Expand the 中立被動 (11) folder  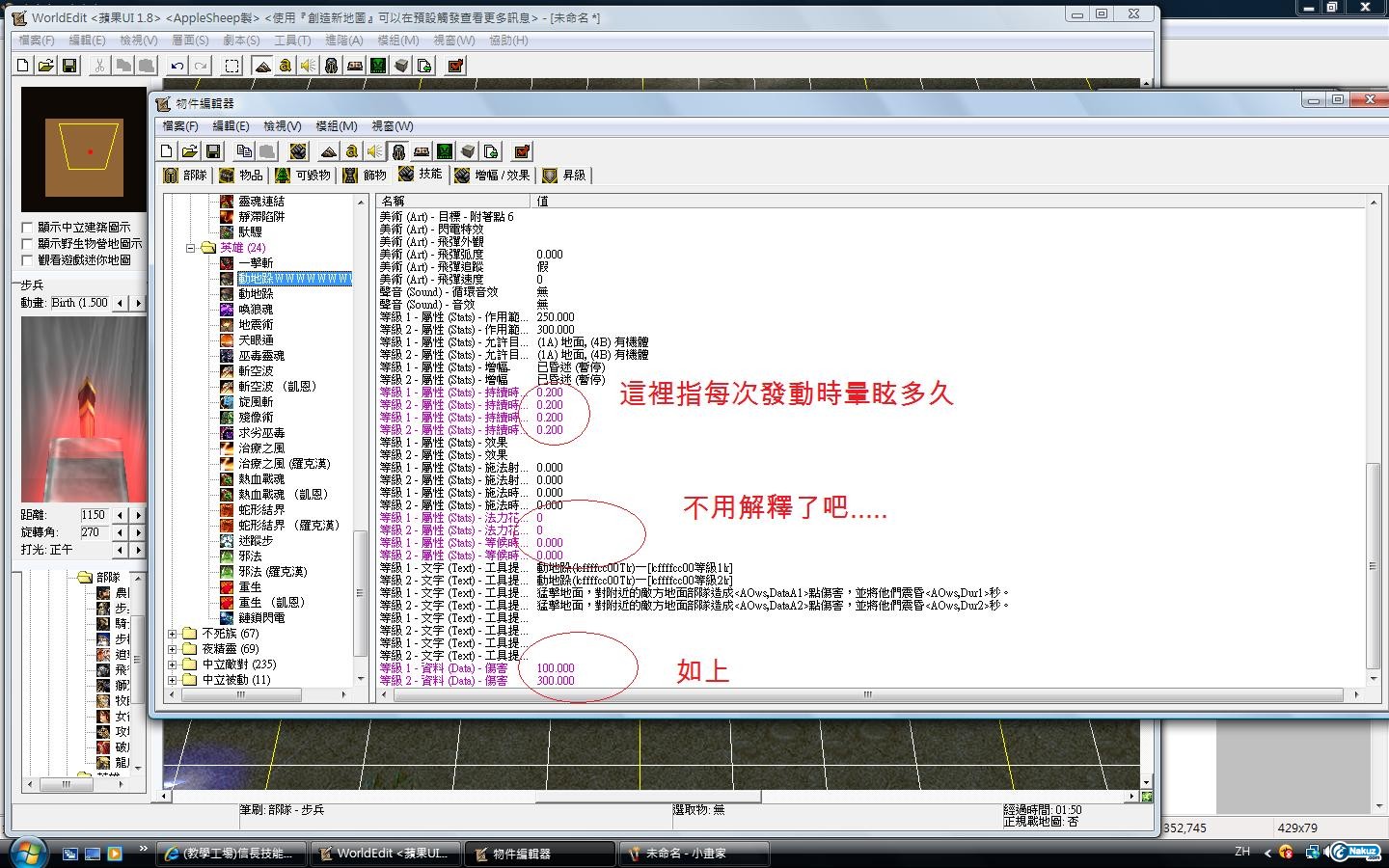pyautogui.click(x=173, y=680)
